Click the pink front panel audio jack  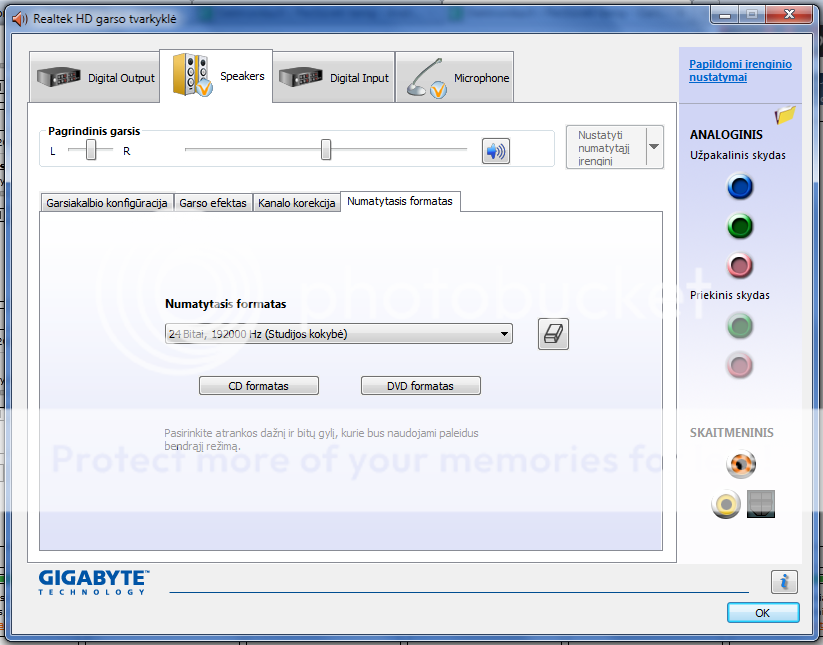click(x=739, y=365)
